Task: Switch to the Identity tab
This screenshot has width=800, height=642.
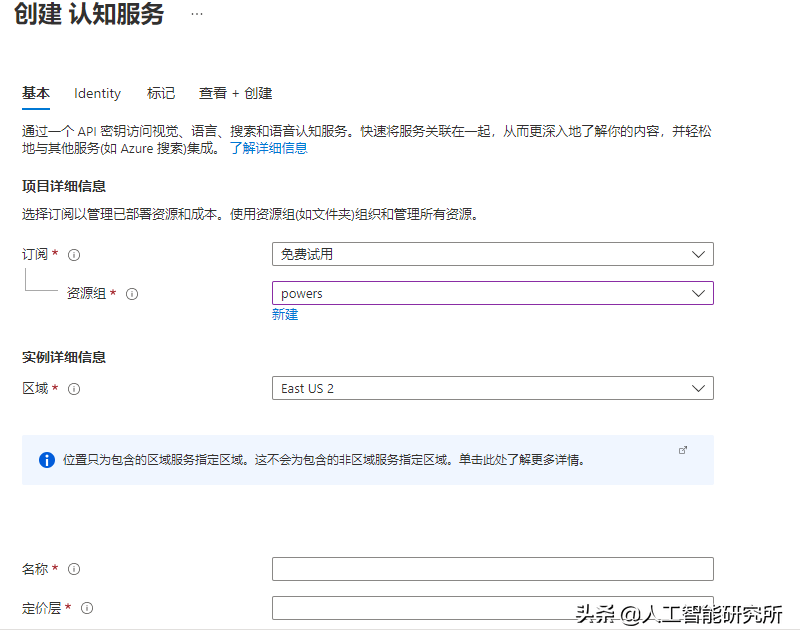Action: (97, 93)
